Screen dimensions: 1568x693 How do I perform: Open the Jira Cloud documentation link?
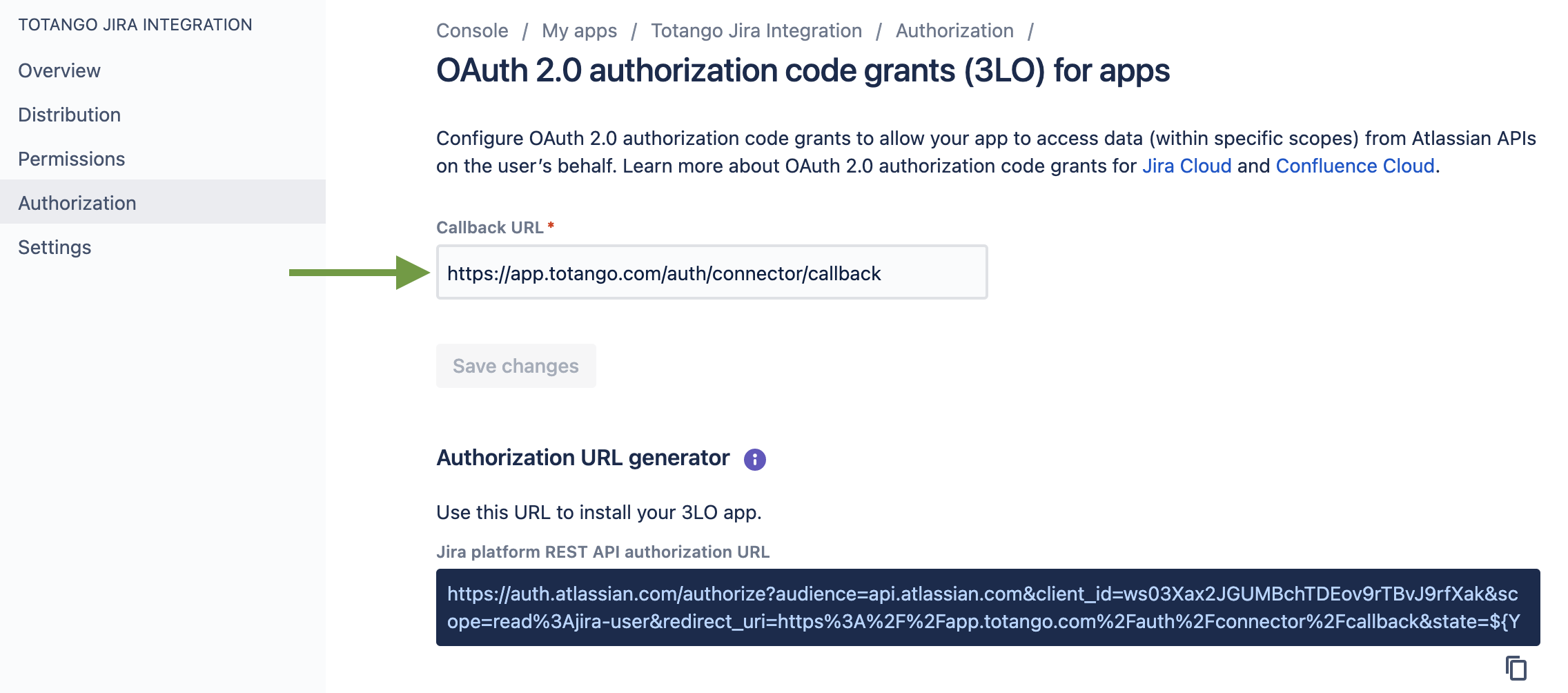tap(1186, 166)
